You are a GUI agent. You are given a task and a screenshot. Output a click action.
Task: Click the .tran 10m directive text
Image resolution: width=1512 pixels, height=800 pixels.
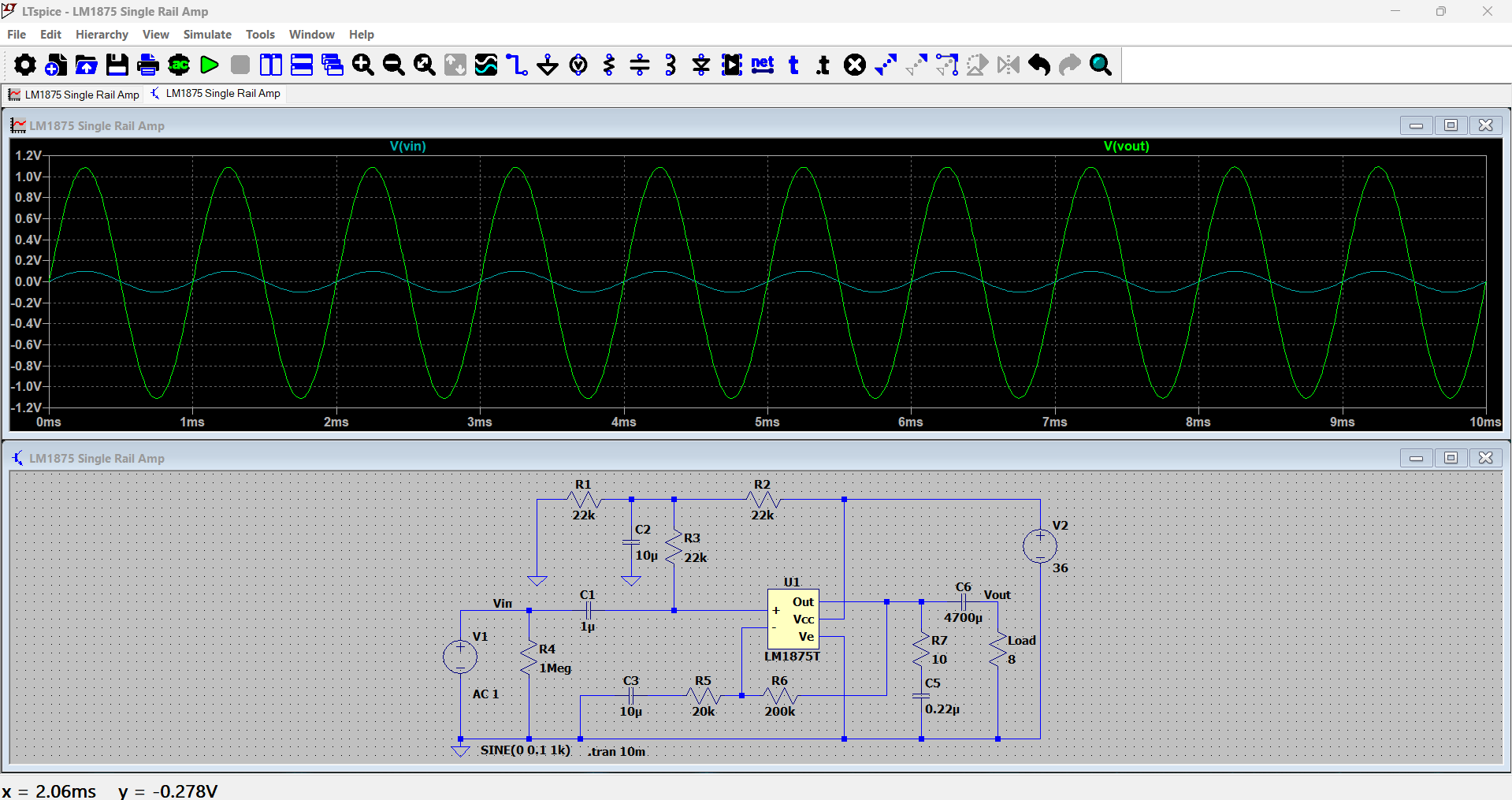[617, 752]
